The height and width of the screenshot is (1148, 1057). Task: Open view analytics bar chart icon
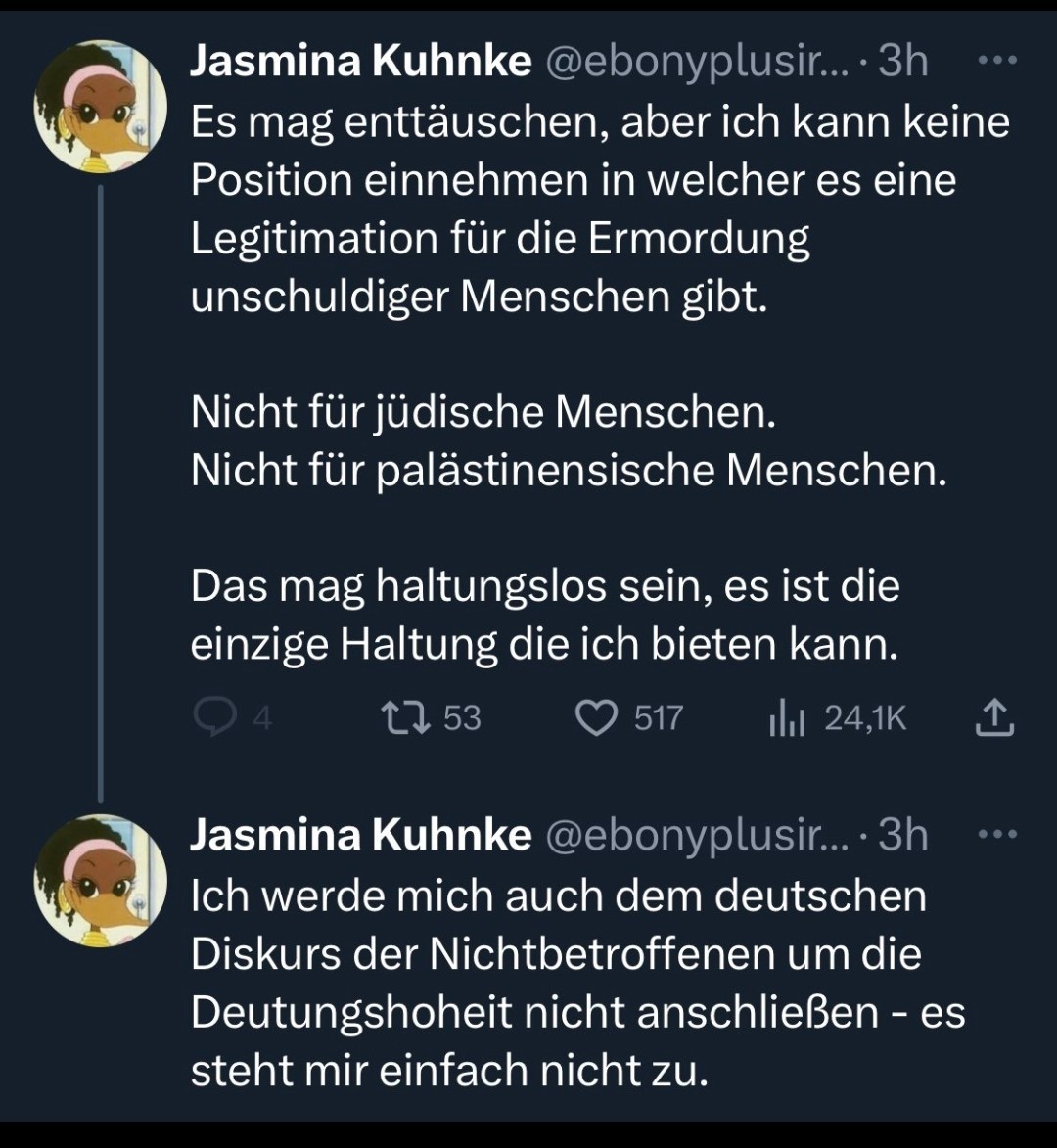point(786,719)
